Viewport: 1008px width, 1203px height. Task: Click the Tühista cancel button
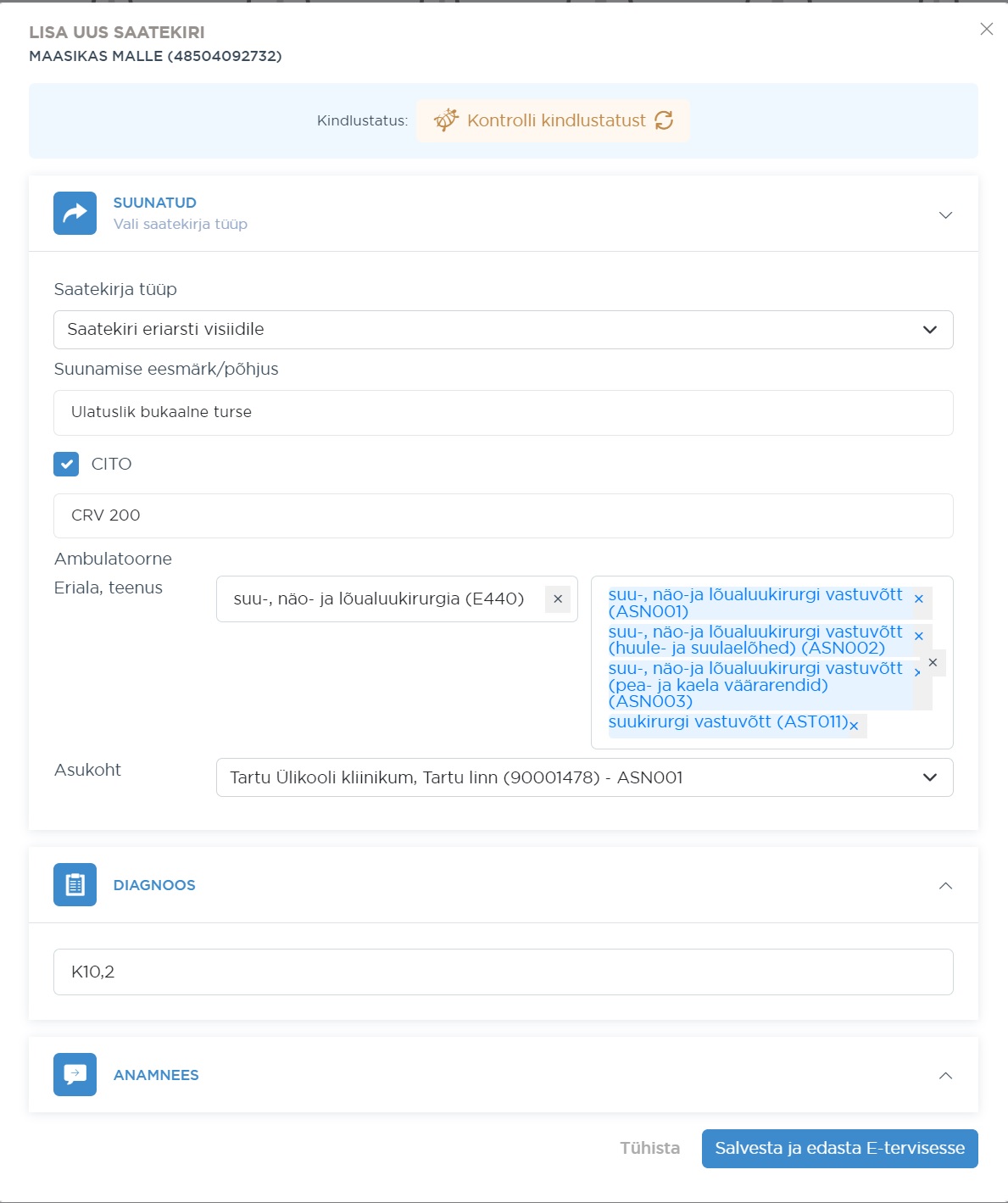click(649, 1148)
